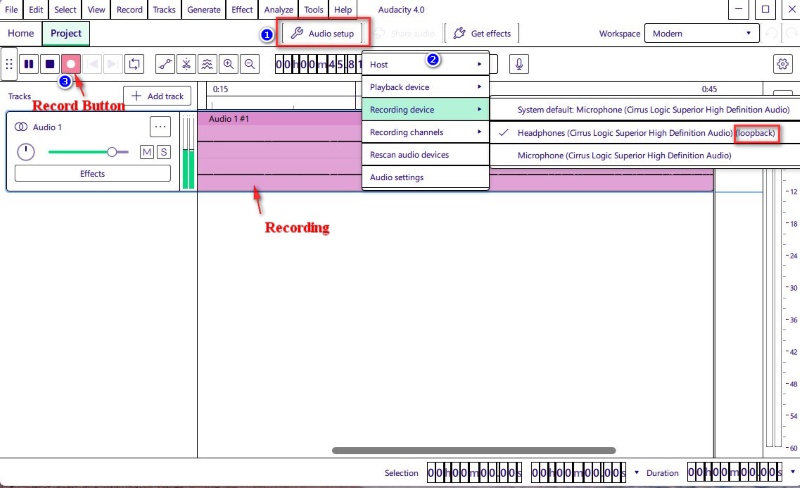Click the microphone record meter icon
The image size is (800, 488).
pyautogui.click(x=519, y=64)
